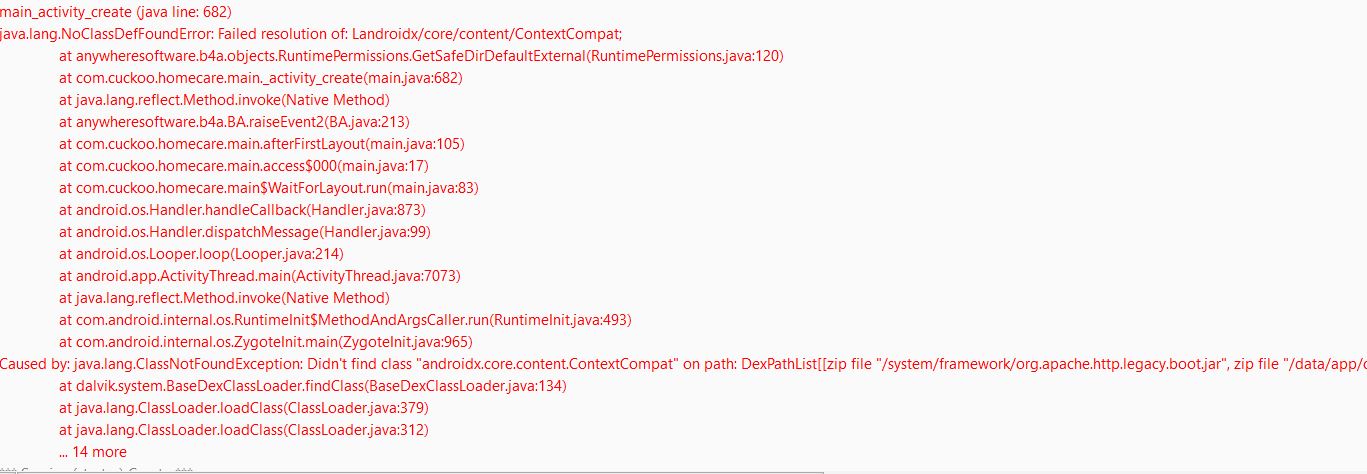Click the ActivityThread.main(ActivityThread.java:7073) line
The height and width of the screenshot is (474, 1367).
coord(259,276)
